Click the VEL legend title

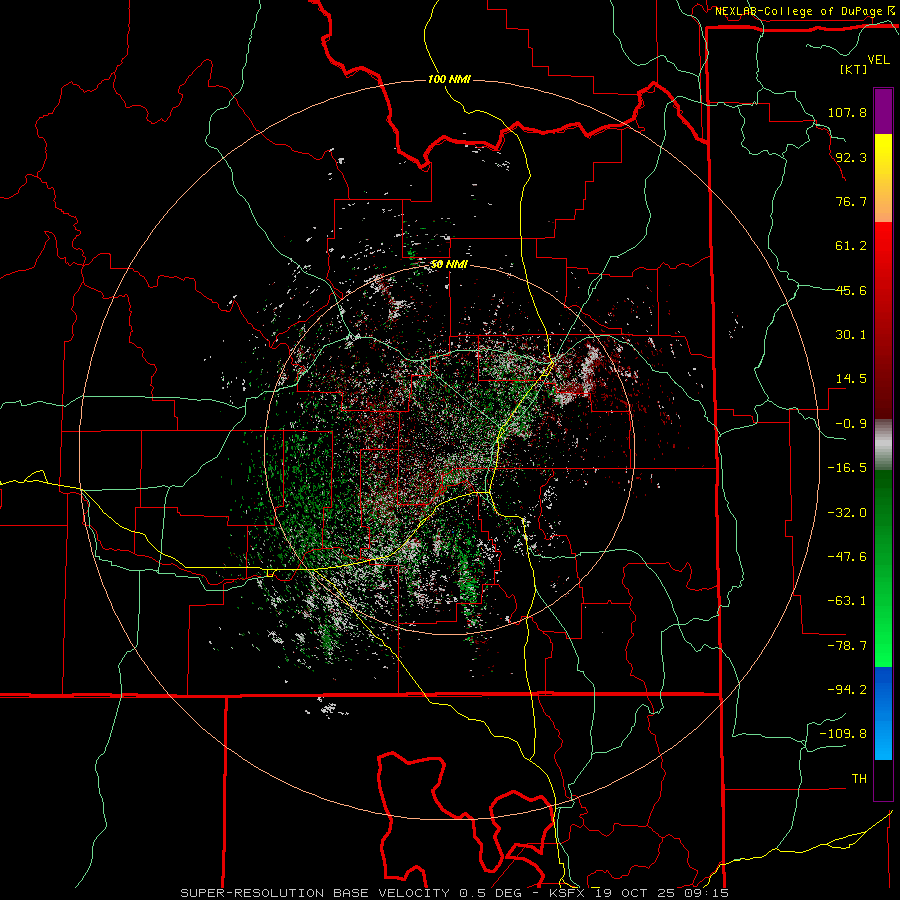879,60
